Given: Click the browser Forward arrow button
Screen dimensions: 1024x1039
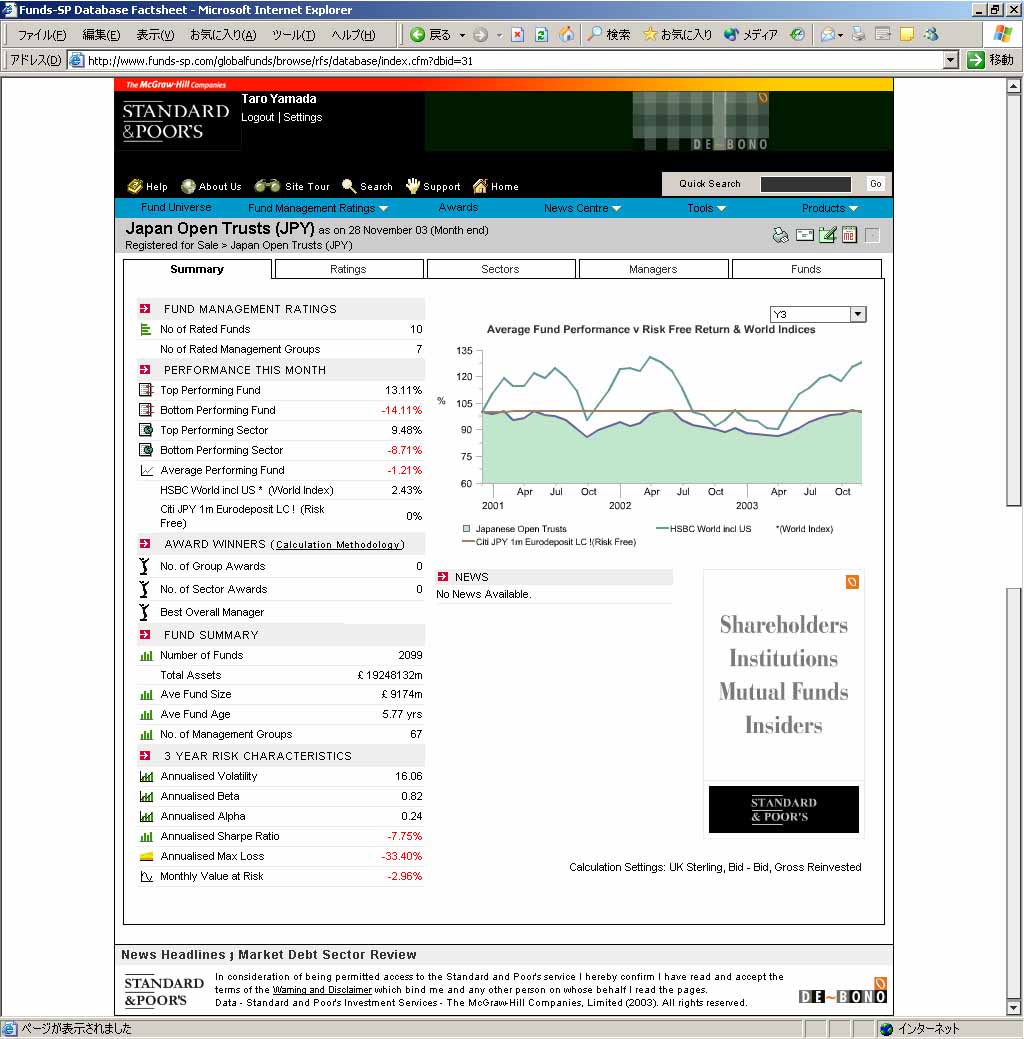Looking at the screenshot, I should (481, 34).
